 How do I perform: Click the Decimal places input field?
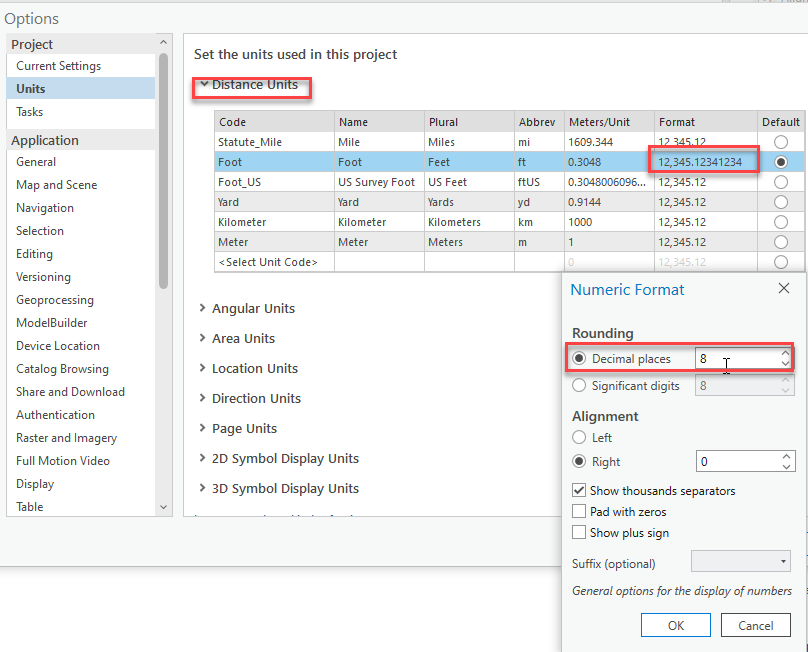click(x=735, y=358)
